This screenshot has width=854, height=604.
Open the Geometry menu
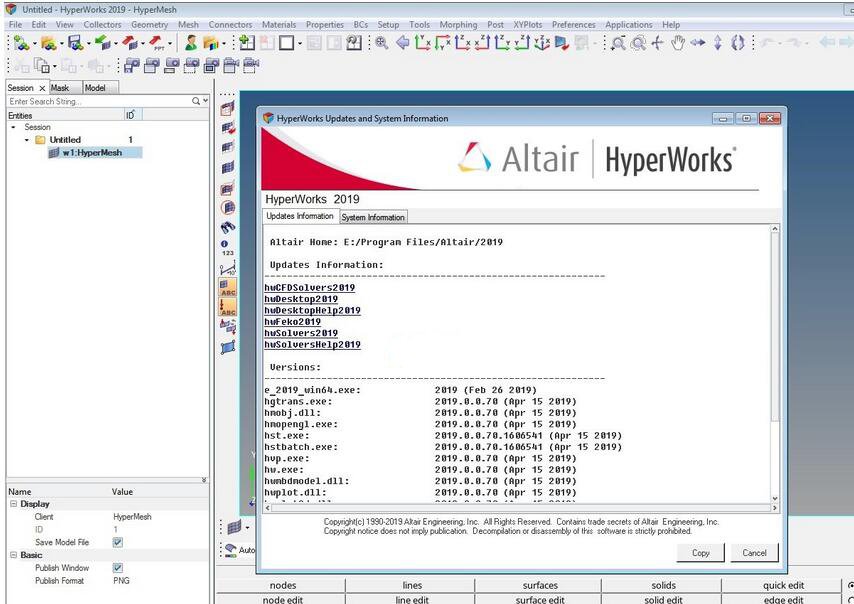pos(149,24)
